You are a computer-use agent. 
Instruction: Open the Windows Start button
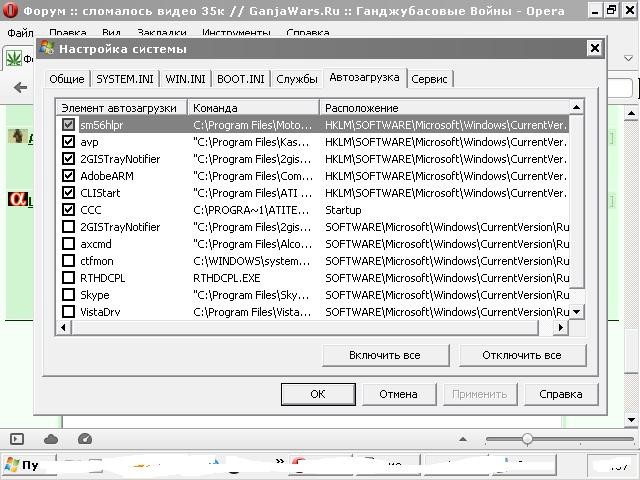point(28,464)
